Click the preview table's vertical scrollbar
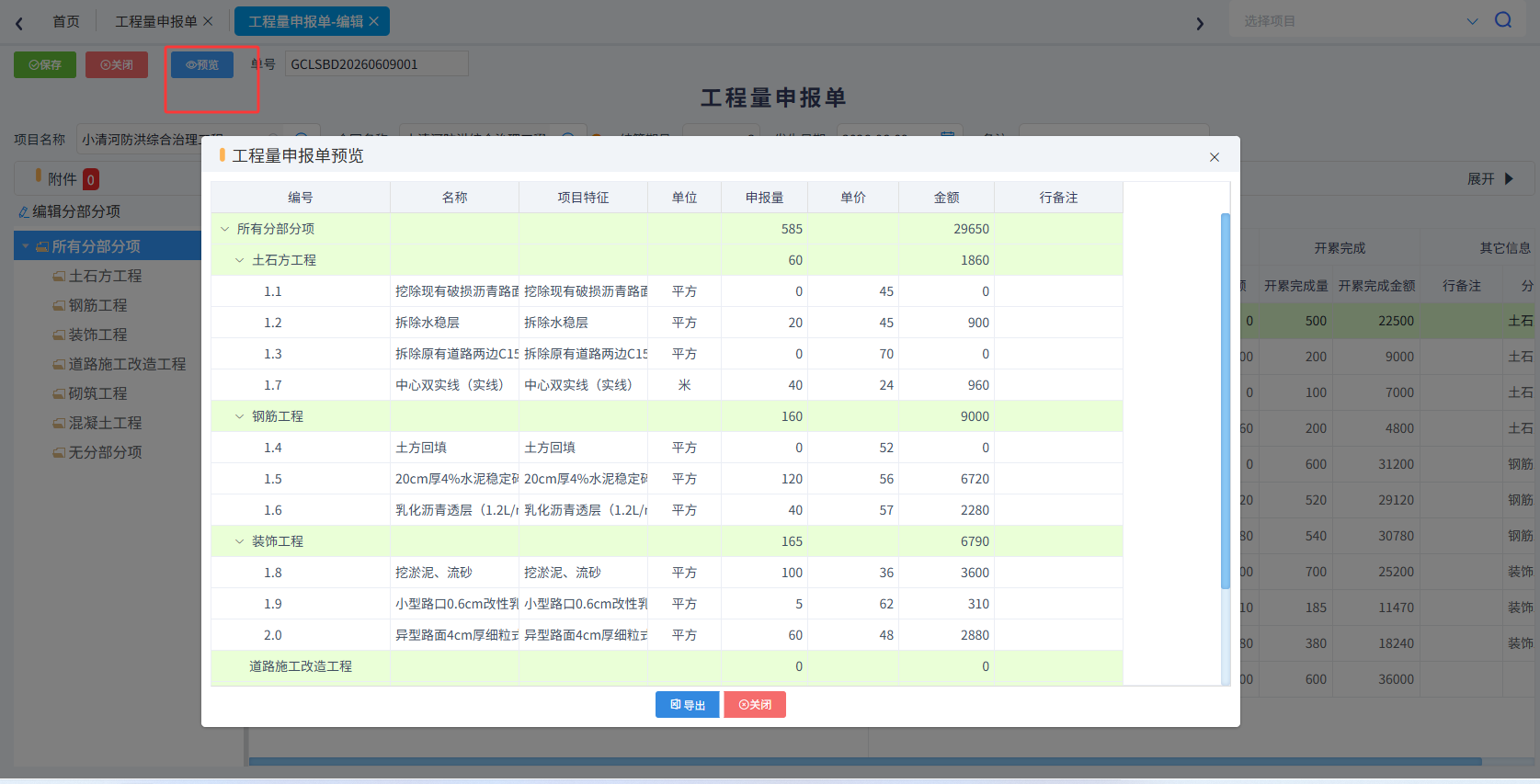This screenshot has width=1540, height=784. coord(1225,401)
